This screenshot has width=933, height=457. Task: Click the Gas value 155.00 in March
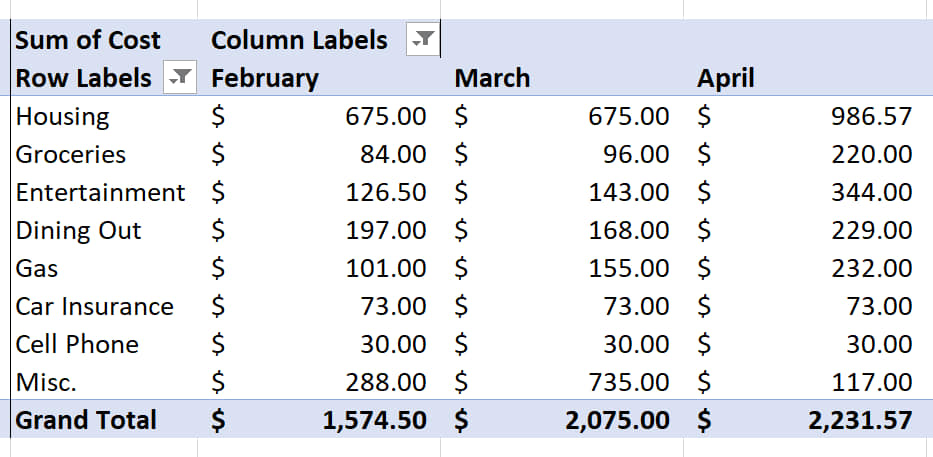point(629,268)
